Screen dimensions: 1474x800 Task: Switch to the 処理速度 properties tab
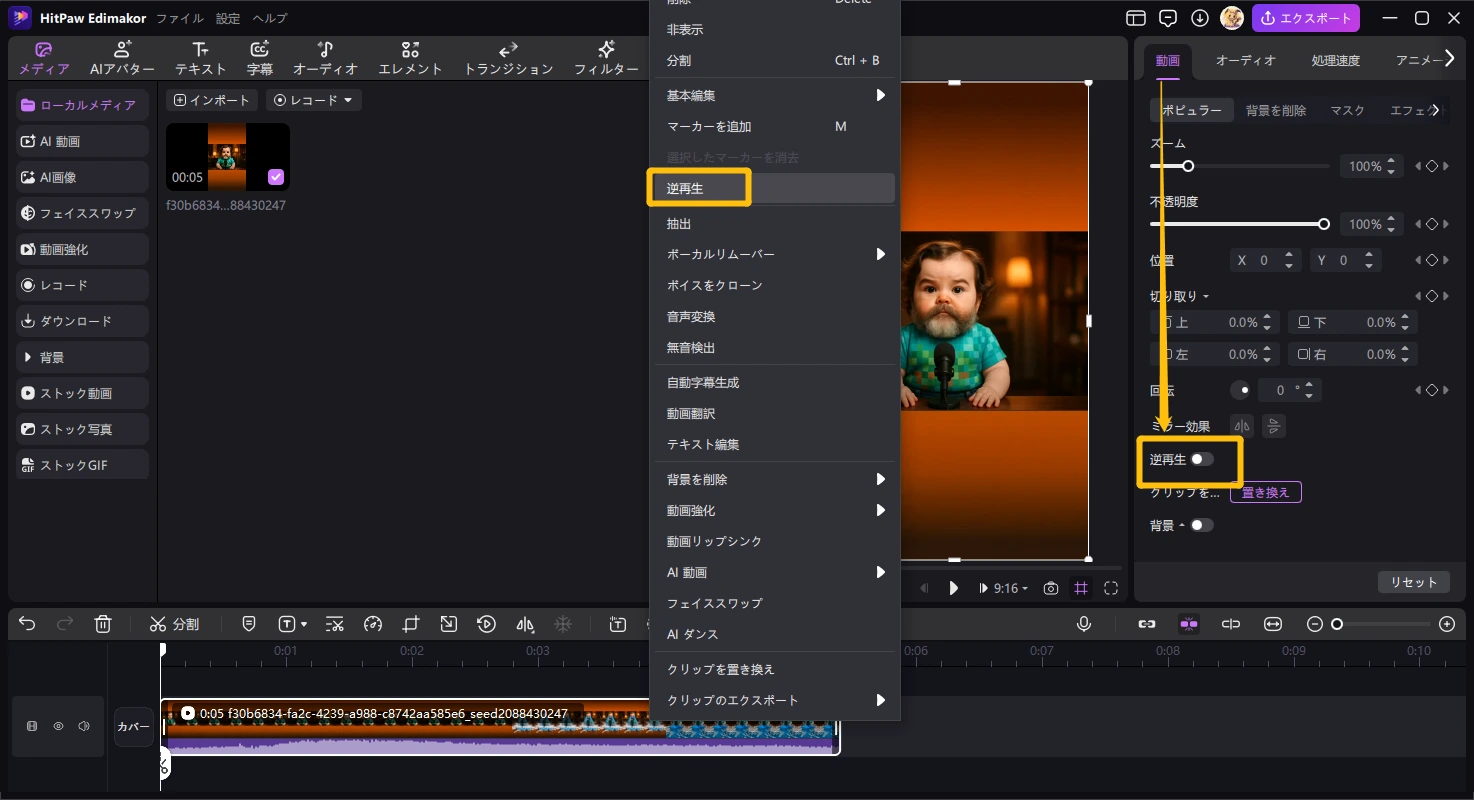tap(1335, 60)
